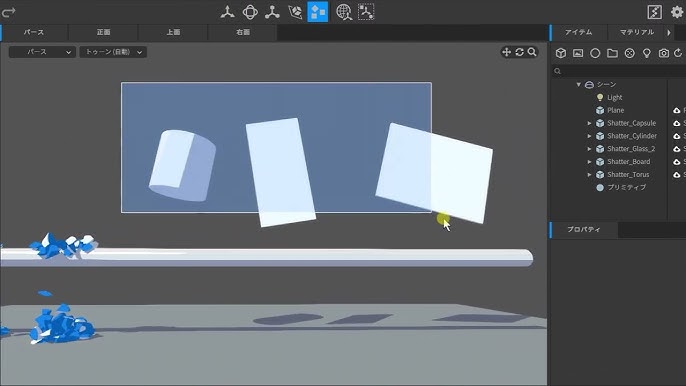Screen dimensions: 686x386
Task: Click the crossed-circle effect icon
Action: click(630, 53)
